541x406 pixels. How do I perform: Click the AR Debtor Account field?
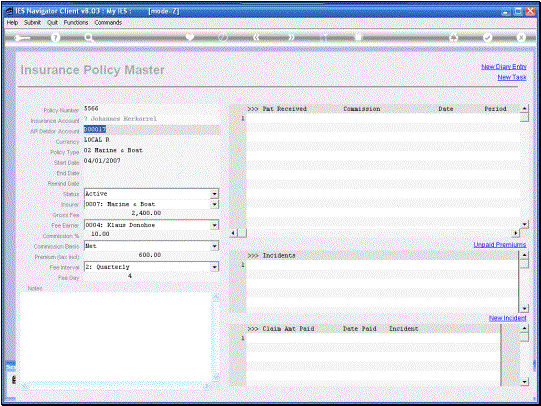pyautogui.click(x=151, y=129)
